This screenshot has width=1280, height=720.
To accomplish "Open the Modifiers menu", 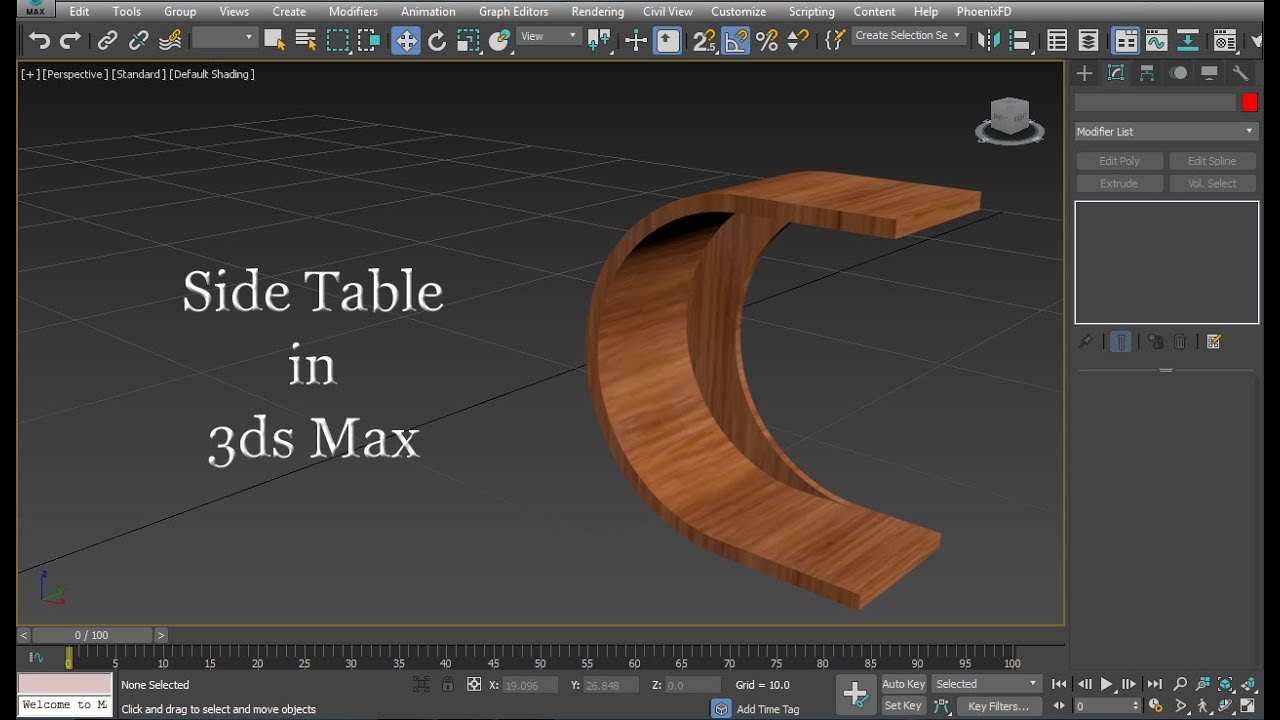I will pyautogui.click(x=353, y=11).
